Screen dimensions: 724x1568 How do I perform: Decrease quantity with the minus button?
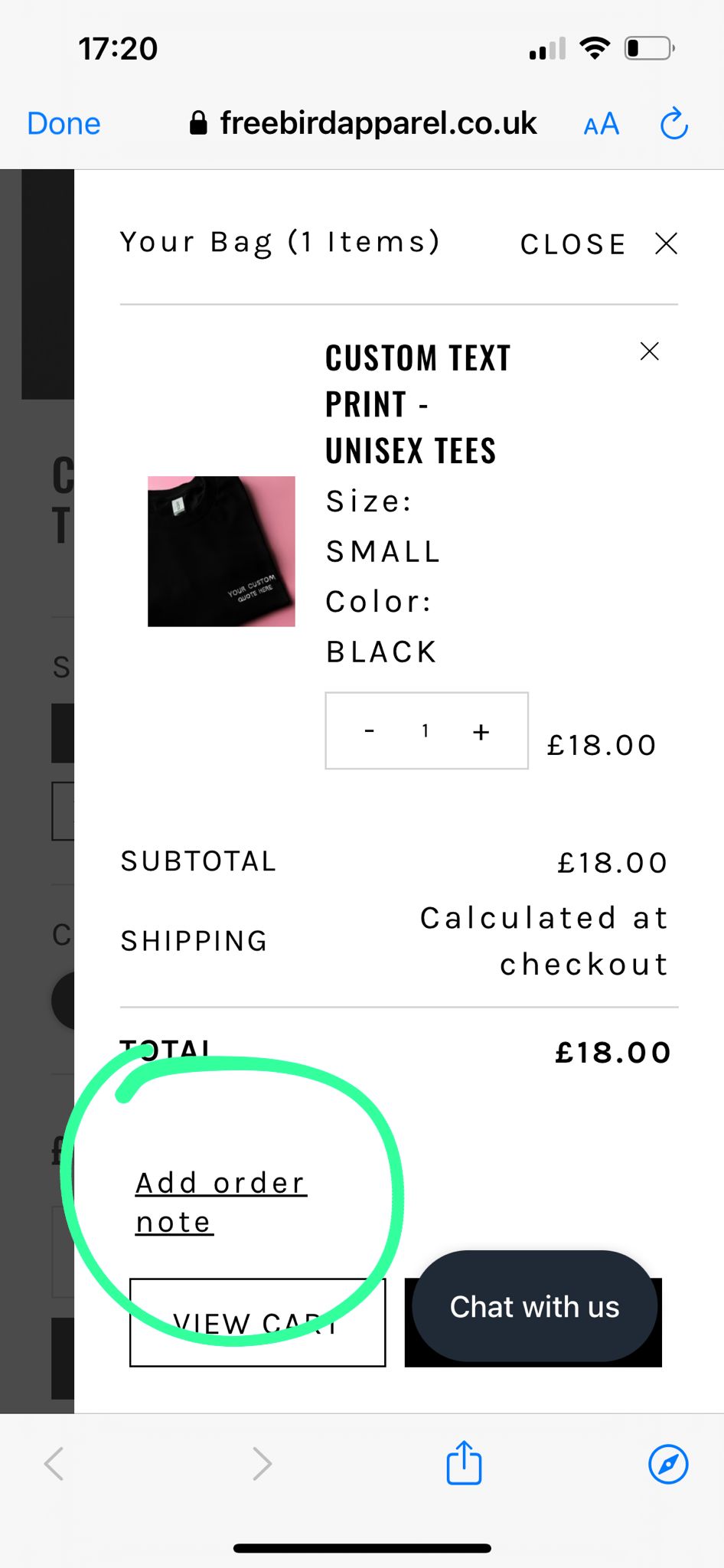(x=370, y=731)
